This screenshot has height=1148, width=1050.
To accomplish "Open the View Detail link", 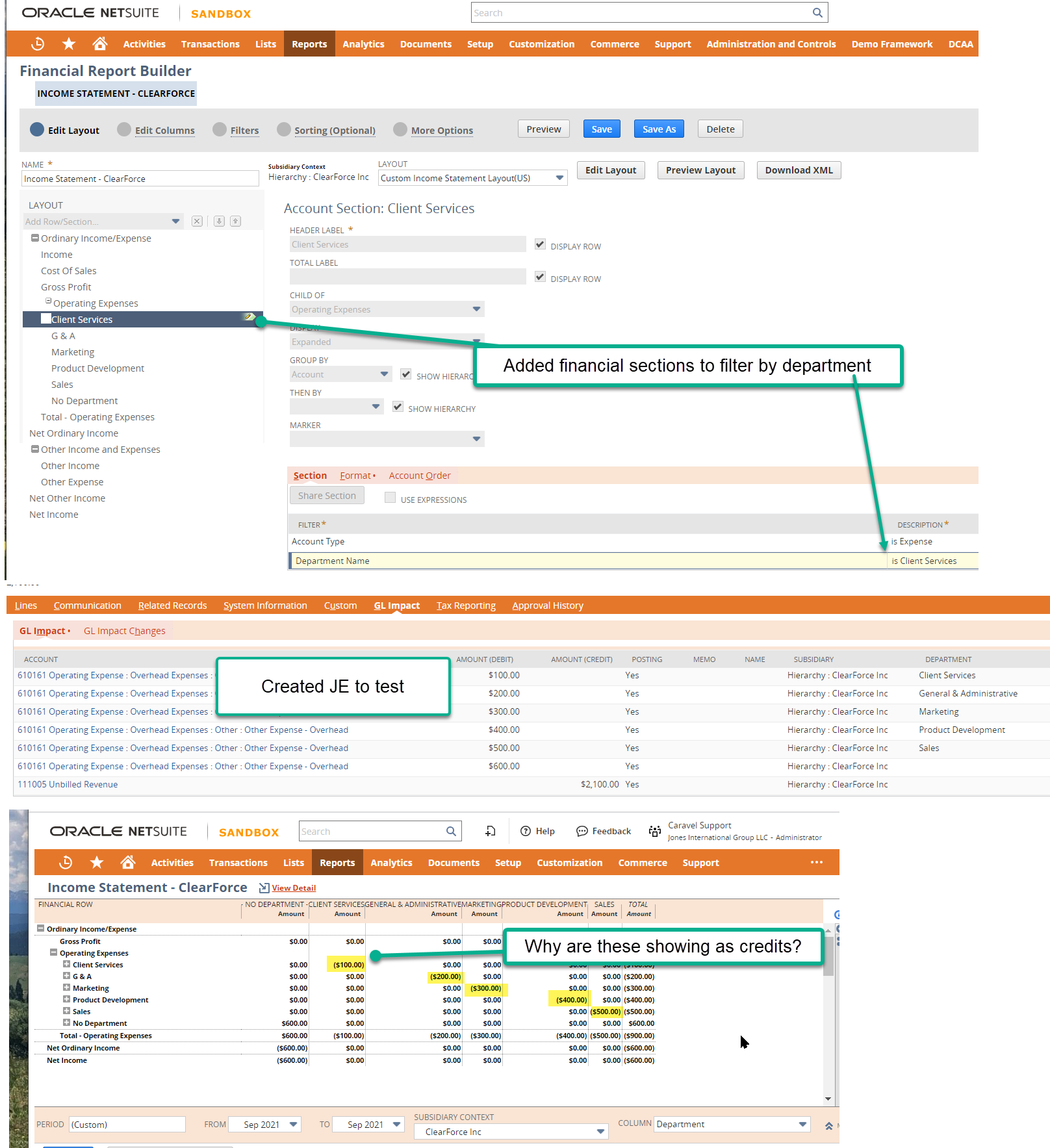I will pos(294,888).
